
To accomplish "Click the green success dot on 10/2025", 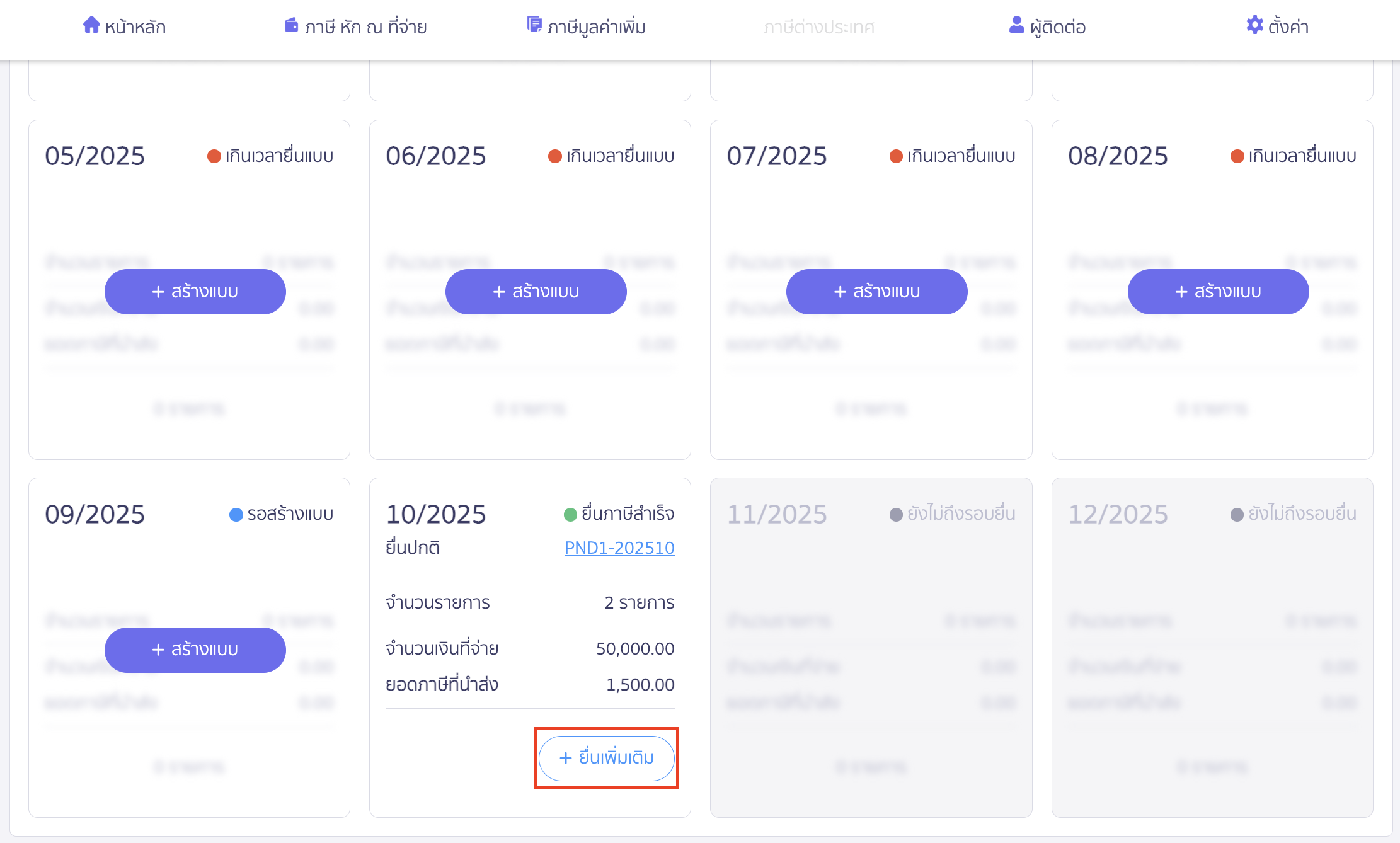I will [x=570, y=515].
